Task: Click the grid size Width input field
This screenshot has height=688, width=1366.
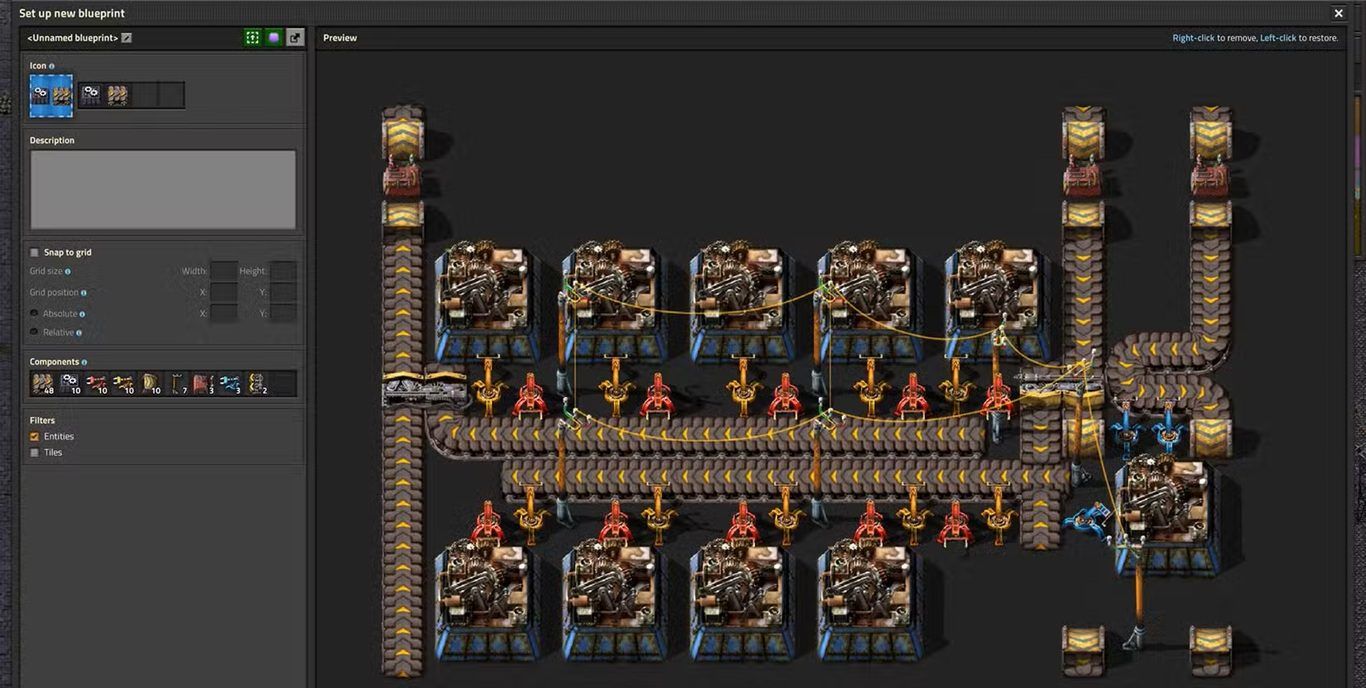Action: coord(223,271)
